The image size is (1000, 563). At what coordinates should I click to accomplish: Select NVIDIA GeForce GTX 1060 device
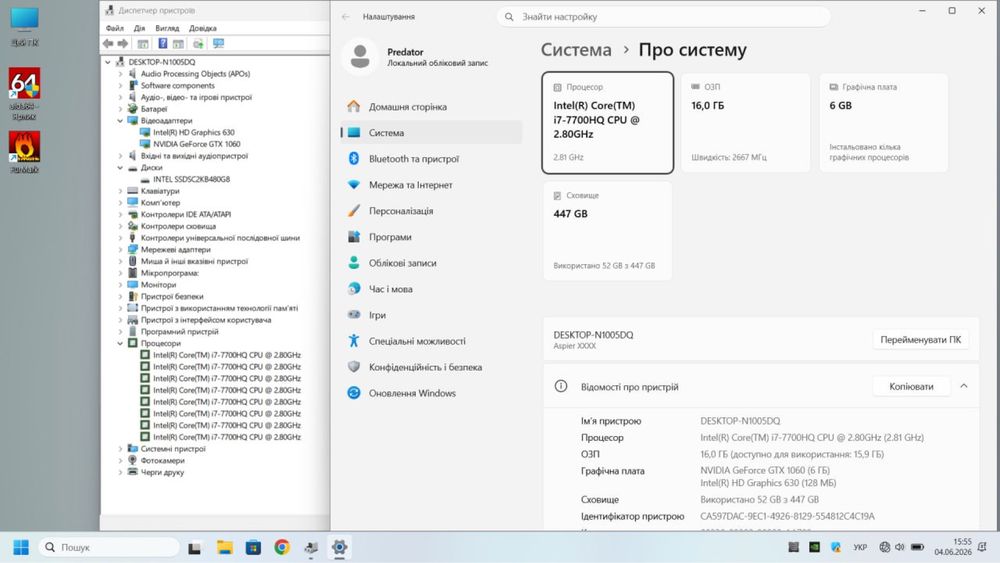pos(196,144)
